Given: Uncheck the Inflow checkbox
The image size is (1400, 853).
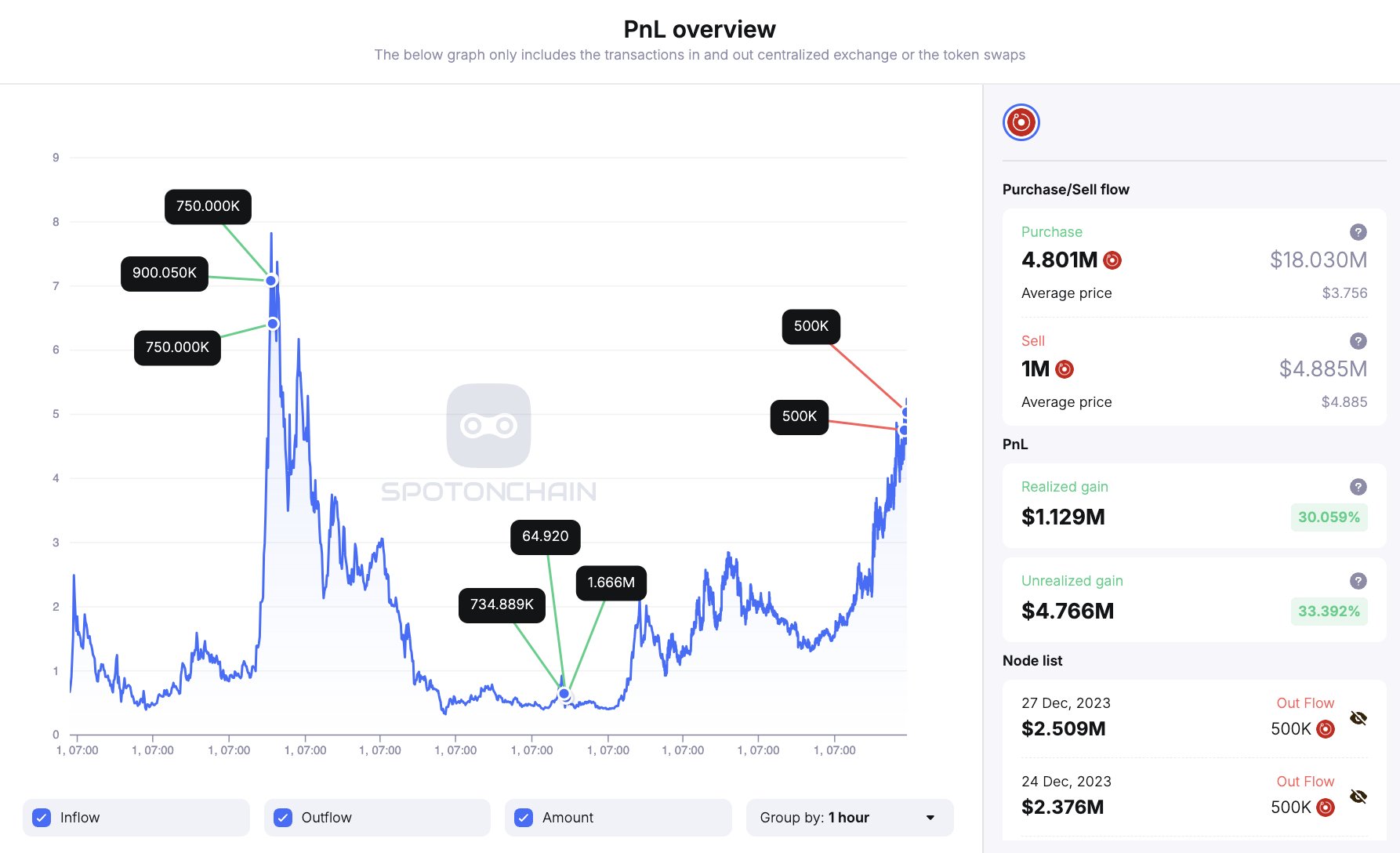Looking at the screenshot, I should [x=42, y=818].
